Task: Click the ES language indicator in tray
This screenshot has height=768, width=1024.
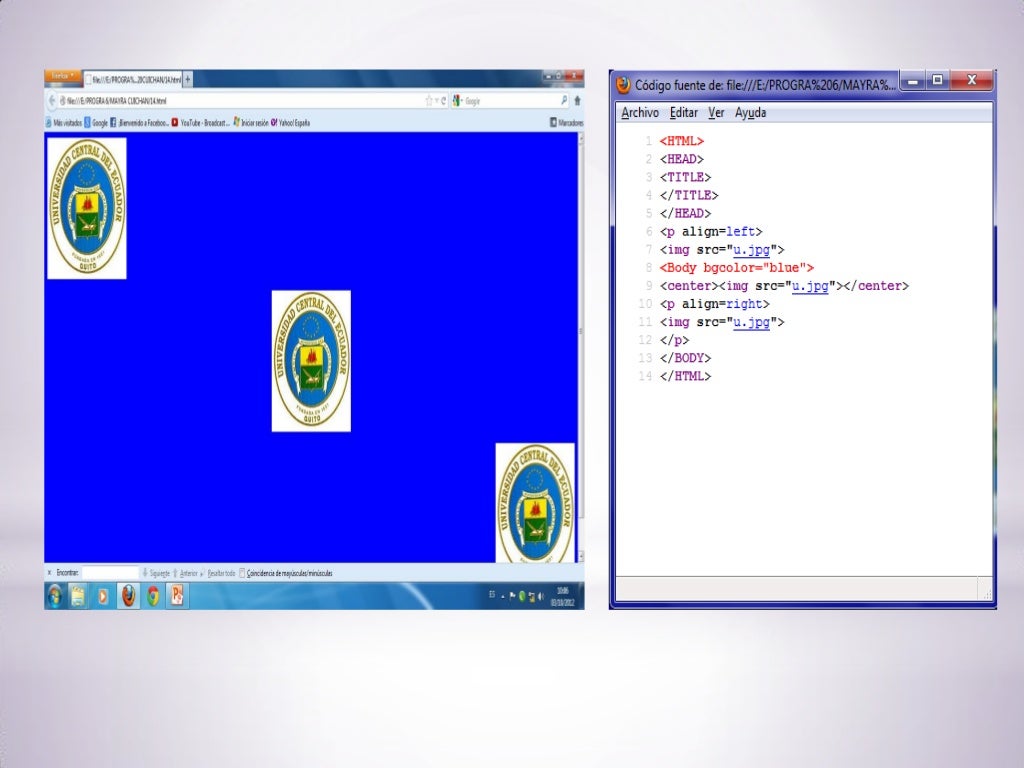Action: [492, 594]
